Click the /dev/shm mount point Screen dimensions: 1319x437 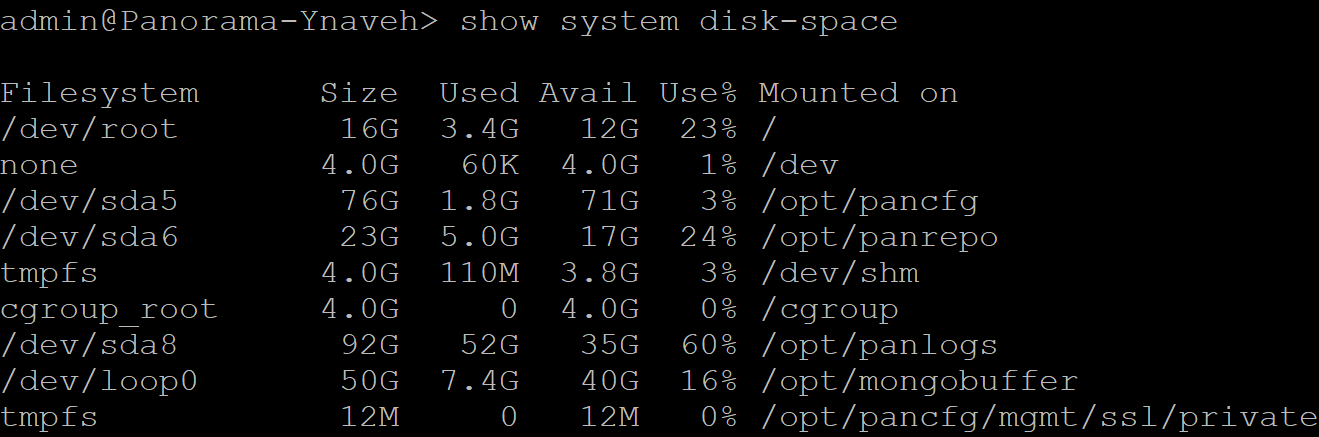[838, 273]
